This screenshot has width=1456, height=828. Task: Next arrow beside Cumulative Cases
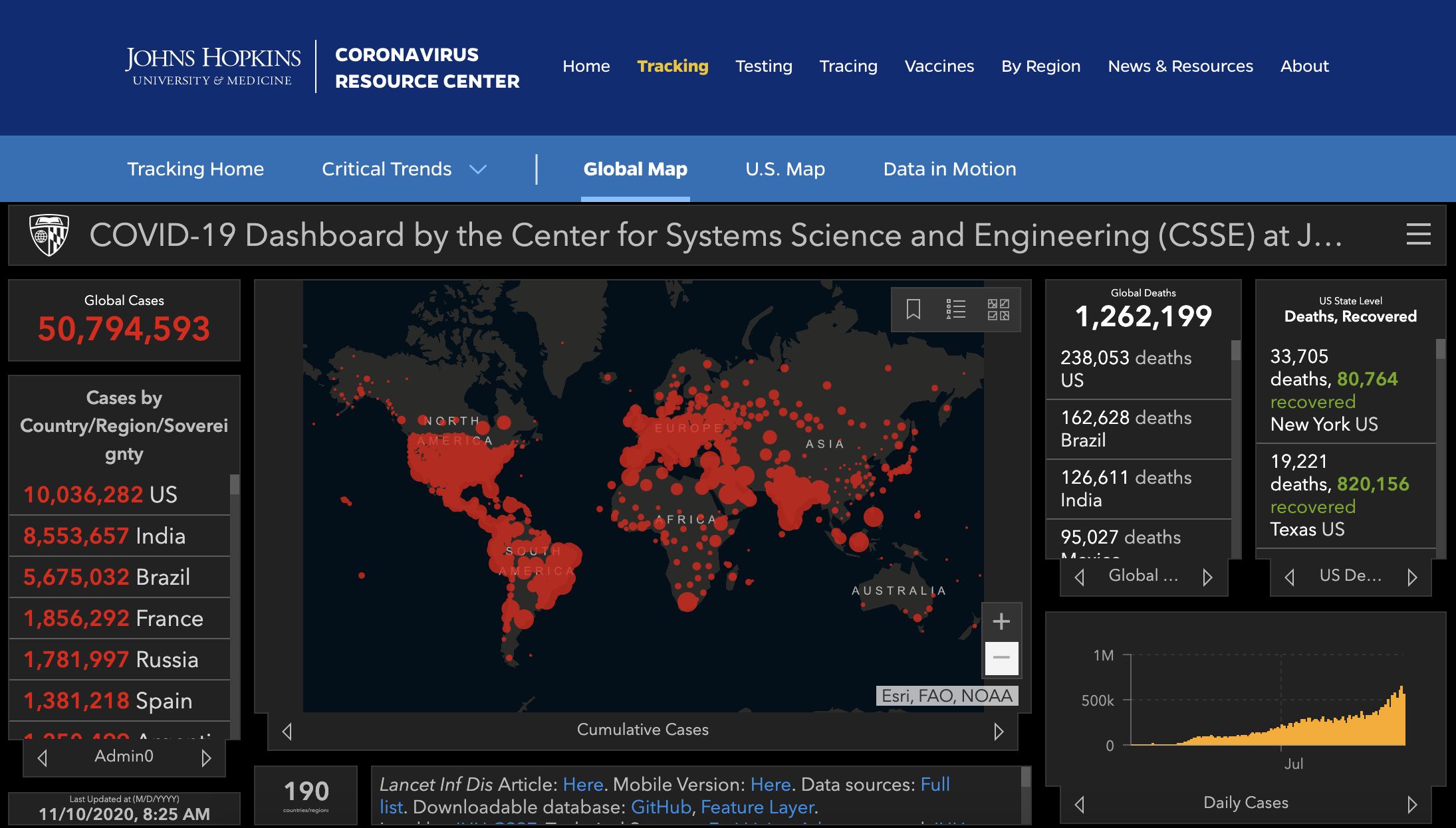[x=999, y=731]
